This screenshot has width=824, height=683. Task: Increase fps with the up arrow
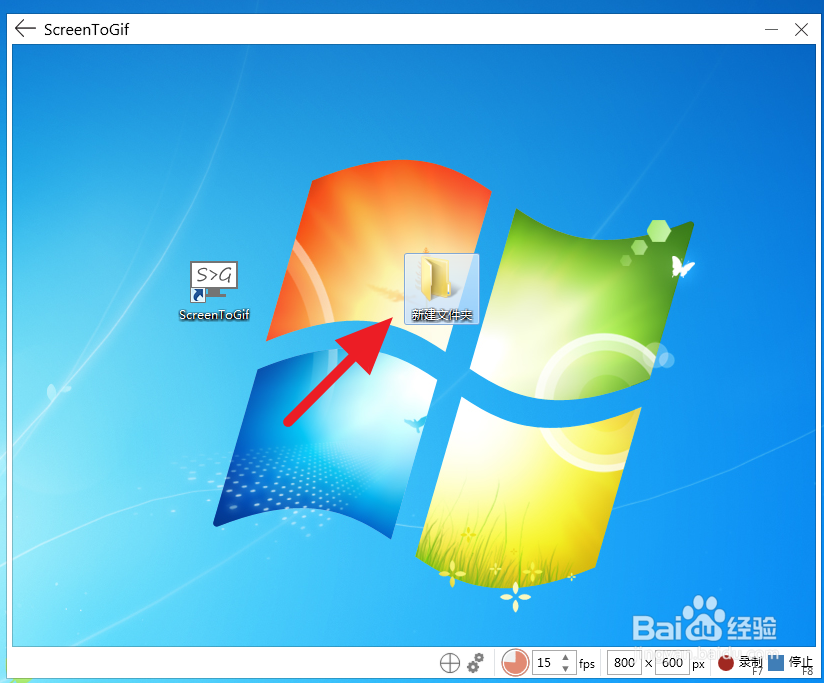click(565, 657)
